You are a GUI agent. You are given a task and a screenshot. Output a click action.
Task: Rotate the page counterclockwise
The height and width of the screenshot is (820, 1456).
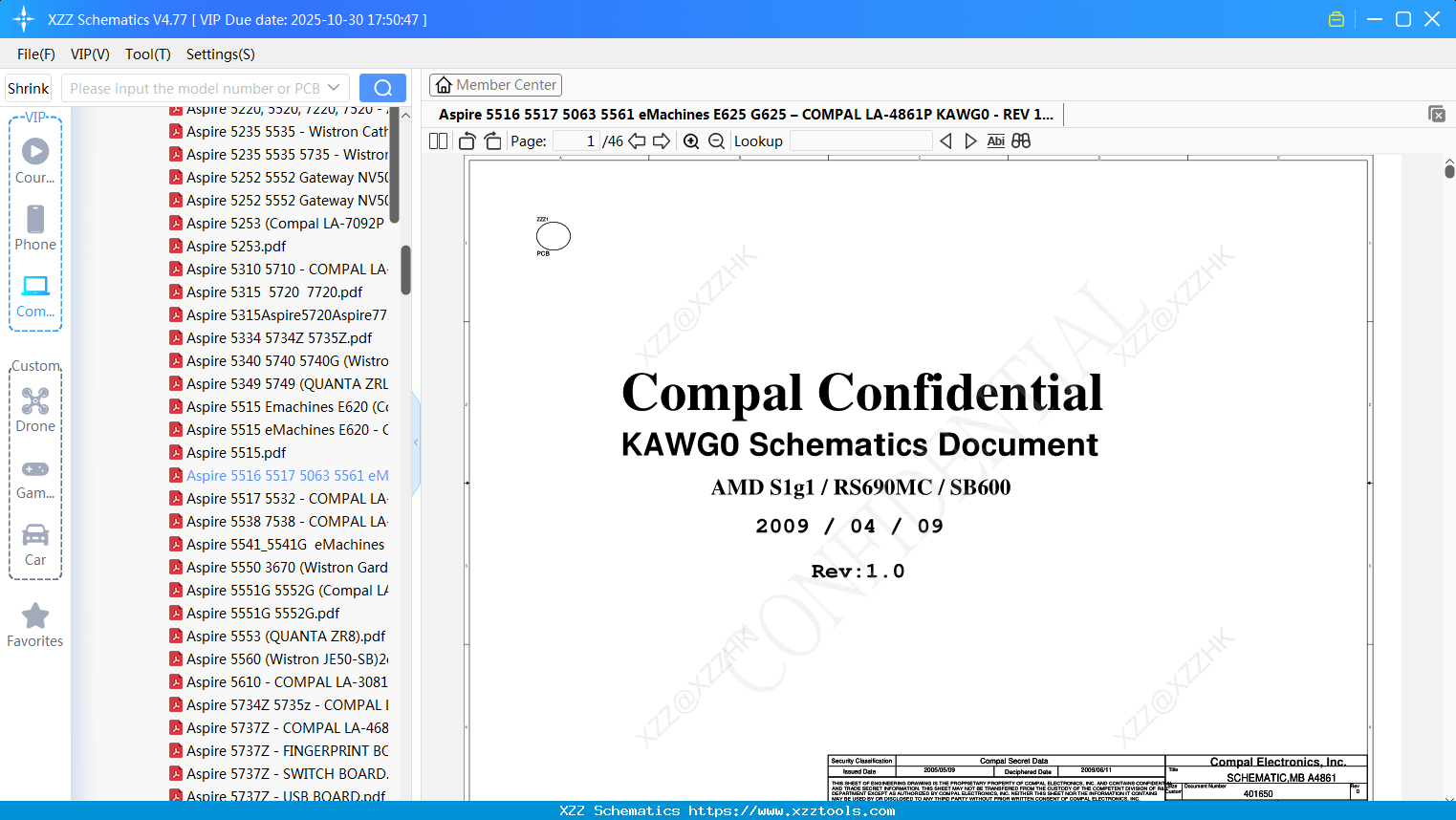coord(467,141)
